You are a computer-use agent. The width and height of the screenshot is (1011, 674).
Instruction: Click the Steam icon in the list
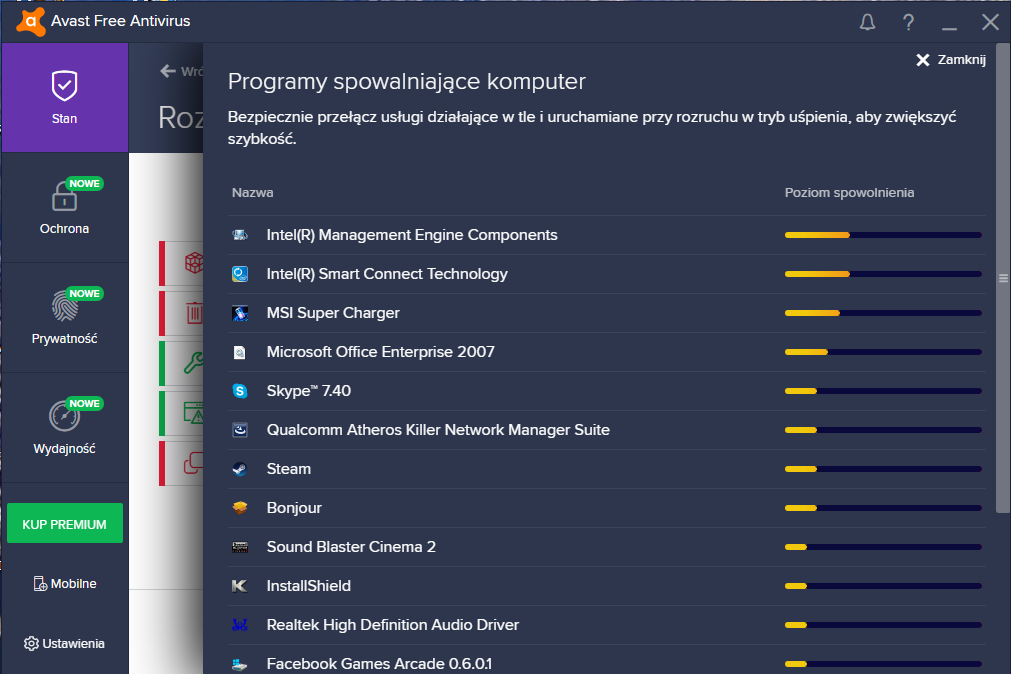(x=240, y=469)
